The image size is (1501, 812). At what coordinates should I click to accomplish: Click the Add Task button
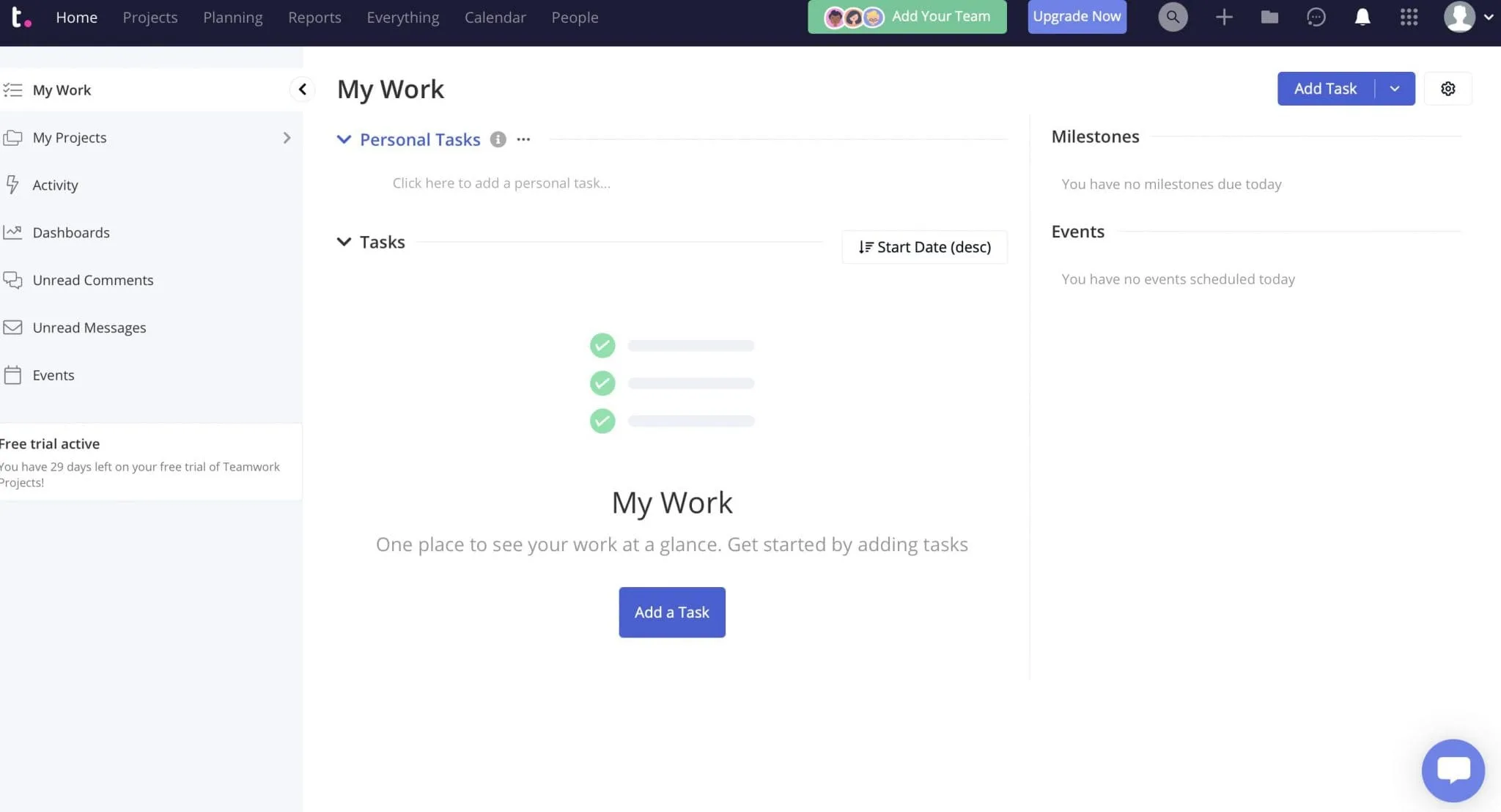(x=1325, y=88)
